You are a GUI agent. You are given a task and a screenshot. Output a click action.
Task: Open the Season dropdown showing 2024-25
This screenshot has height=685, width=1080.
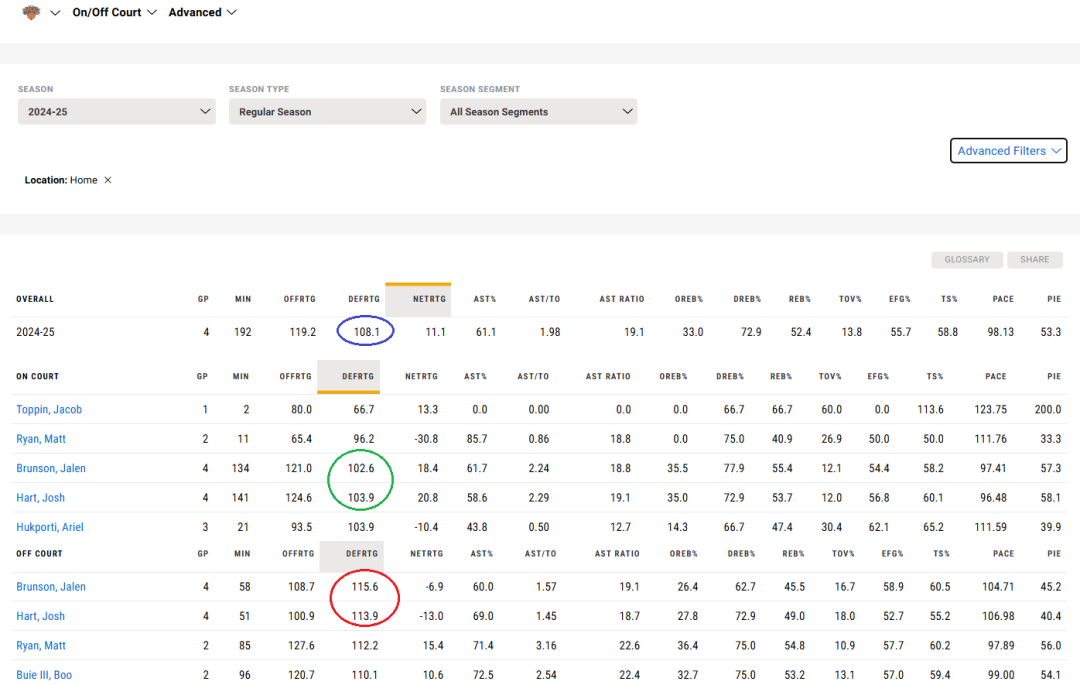coord(116,112)
